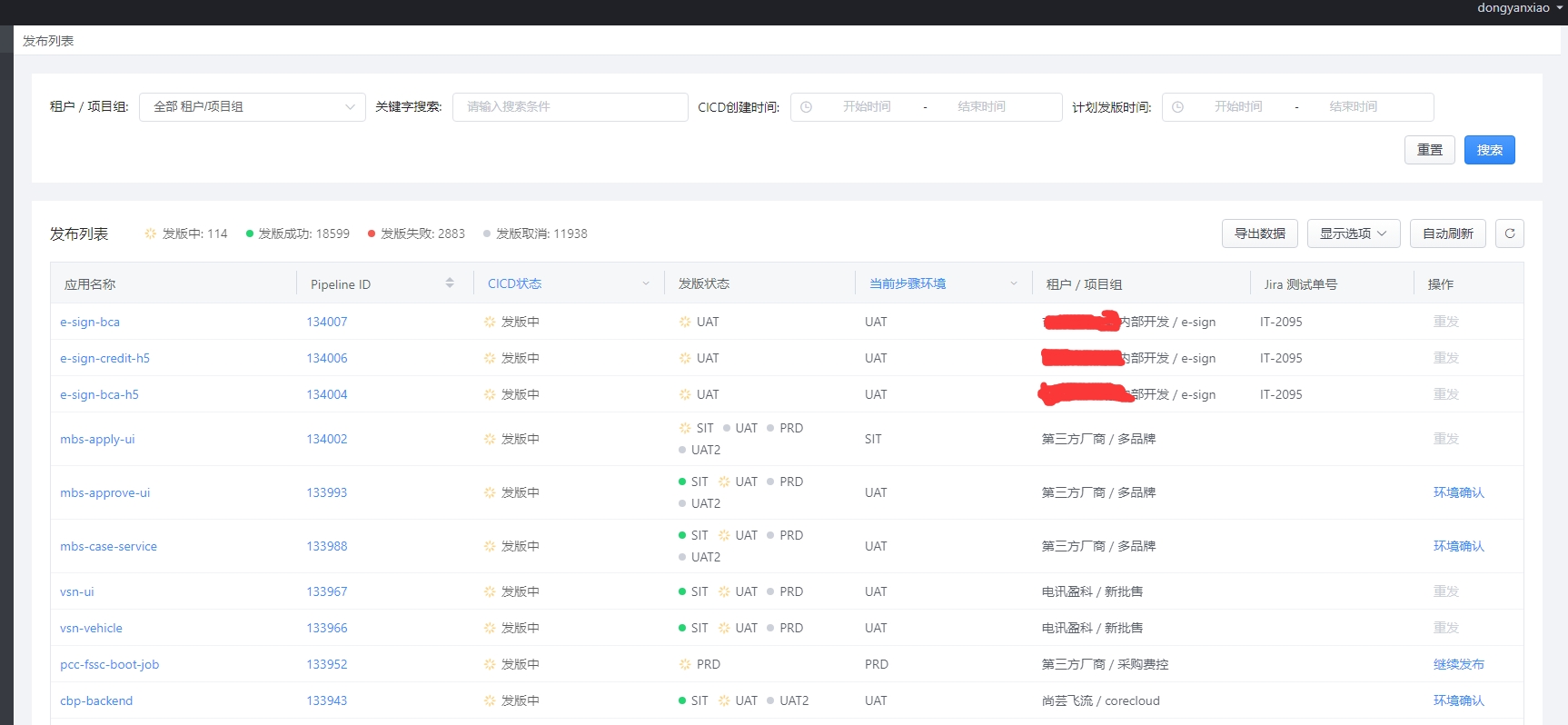Click IT-2095 cell in e-sign-bca row
Screen dimensions: 1568x725
point(1281,322)
